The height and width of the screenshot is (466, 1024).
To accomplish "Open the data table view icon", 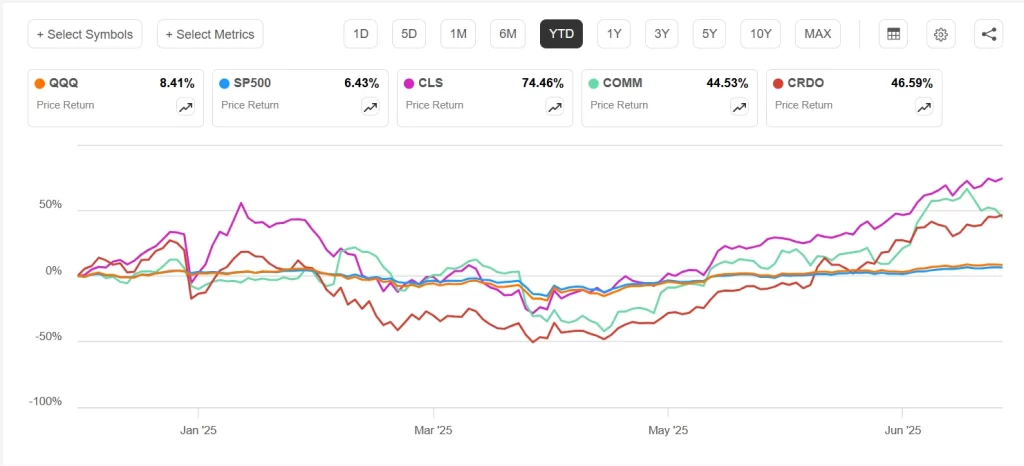I will pos(893,34).
